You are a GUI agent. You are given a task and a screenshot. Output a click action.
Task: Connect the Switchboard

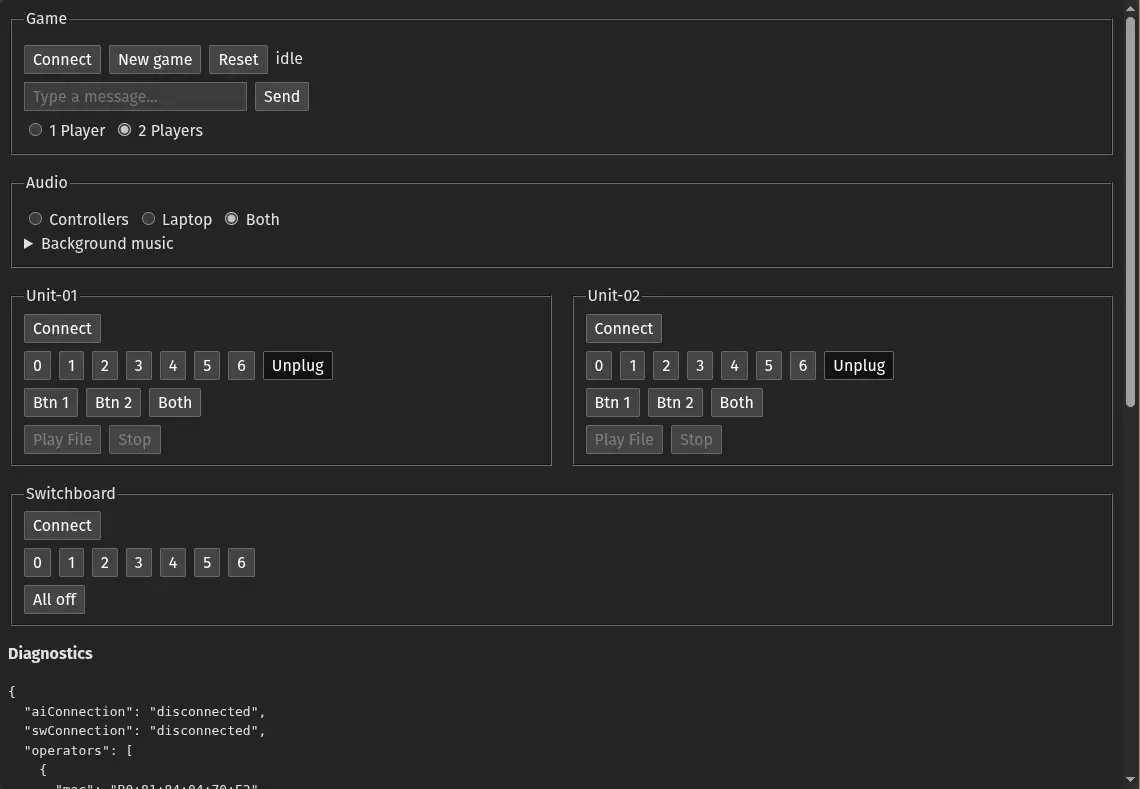tap(62, 525)
